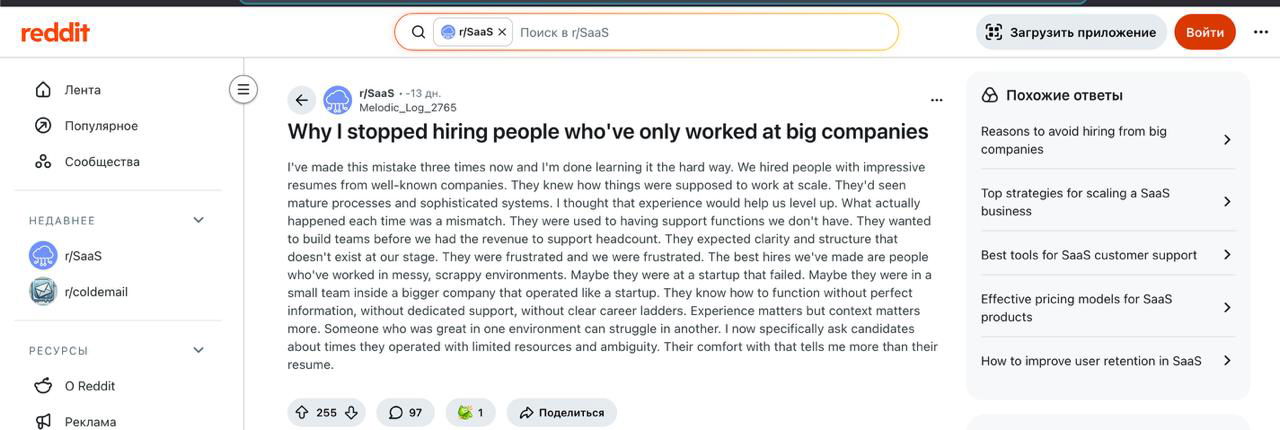Viewport: 1280px width, 430px height.
Task: Upvote the post
Action: 302,412
